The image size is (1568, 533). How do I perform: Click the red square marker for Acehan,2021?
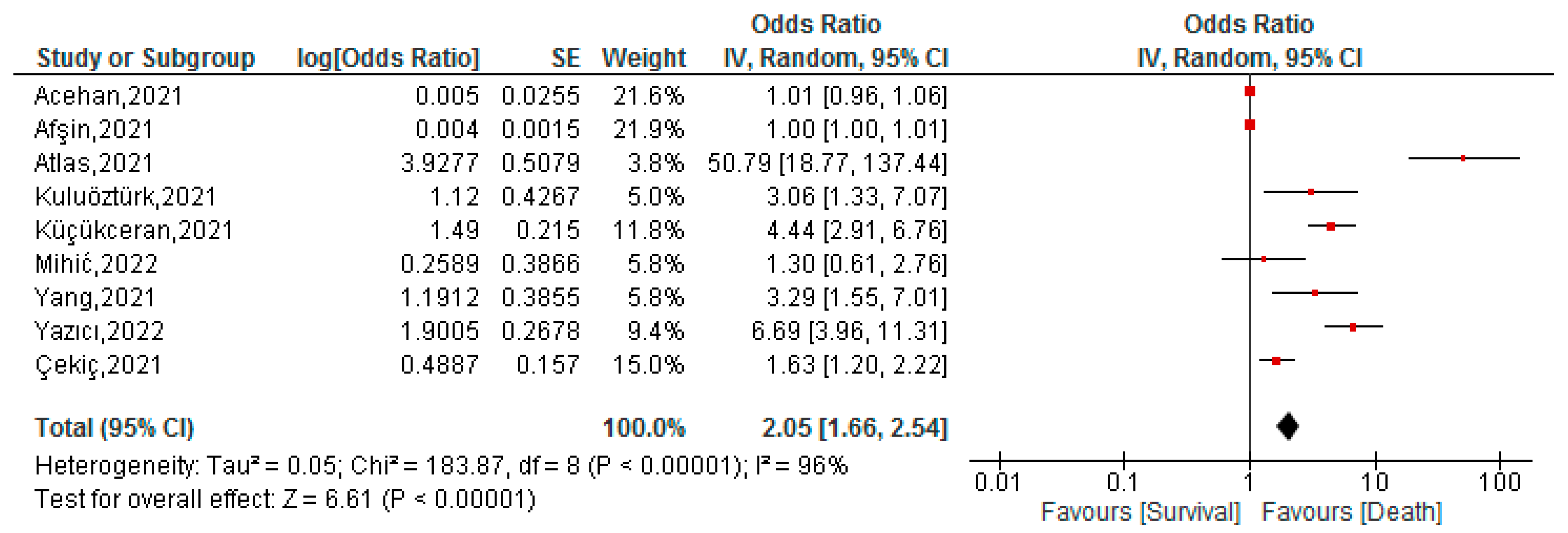pyautogui.click(x=1250, y=91)
